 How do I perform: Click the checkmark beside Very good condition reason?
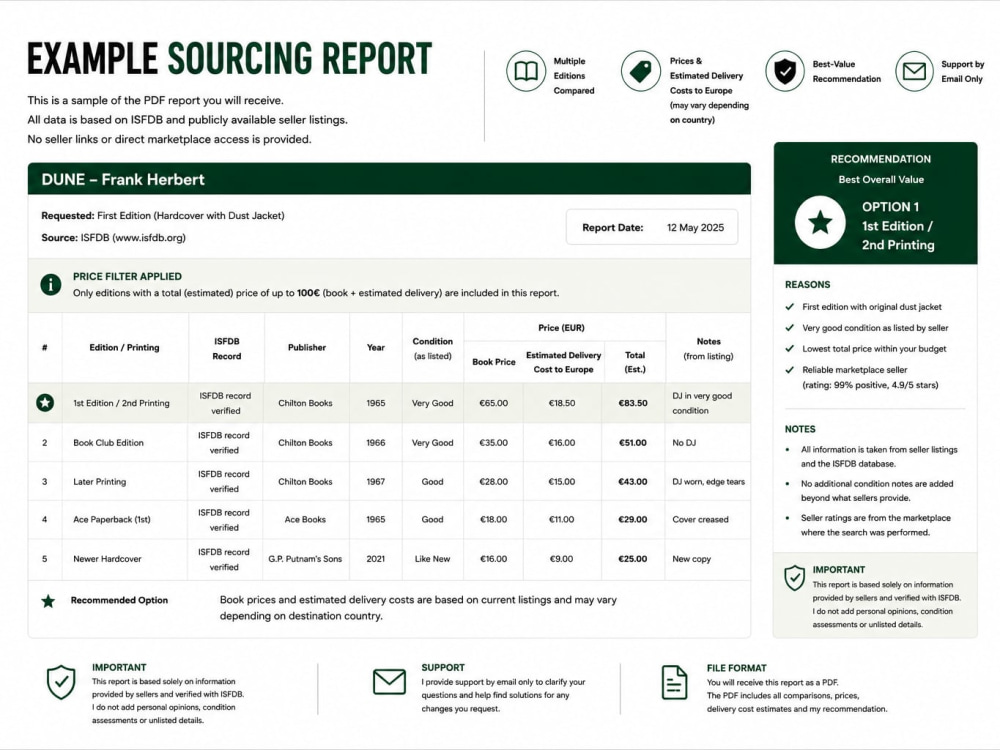tap(790, 328)
